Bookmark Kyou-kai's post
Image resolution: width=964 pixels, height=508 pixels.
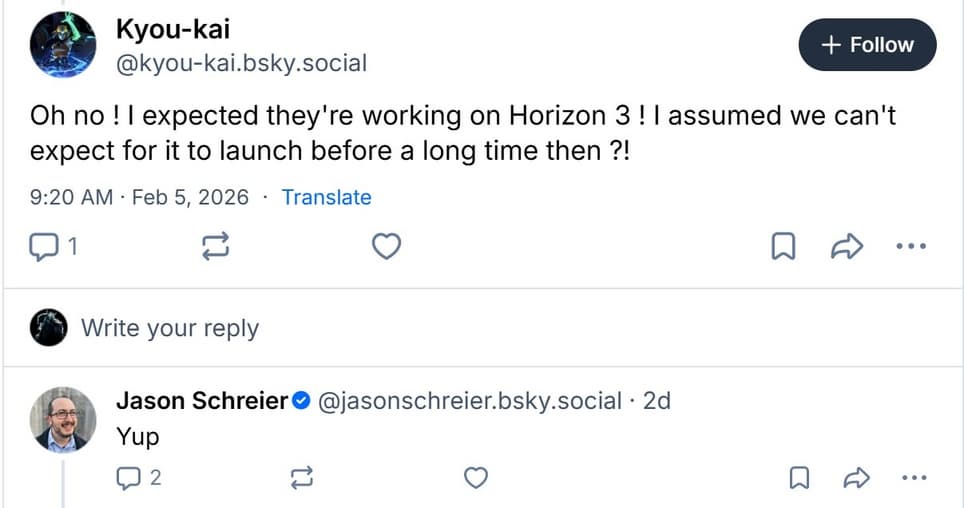click(783, 246)
